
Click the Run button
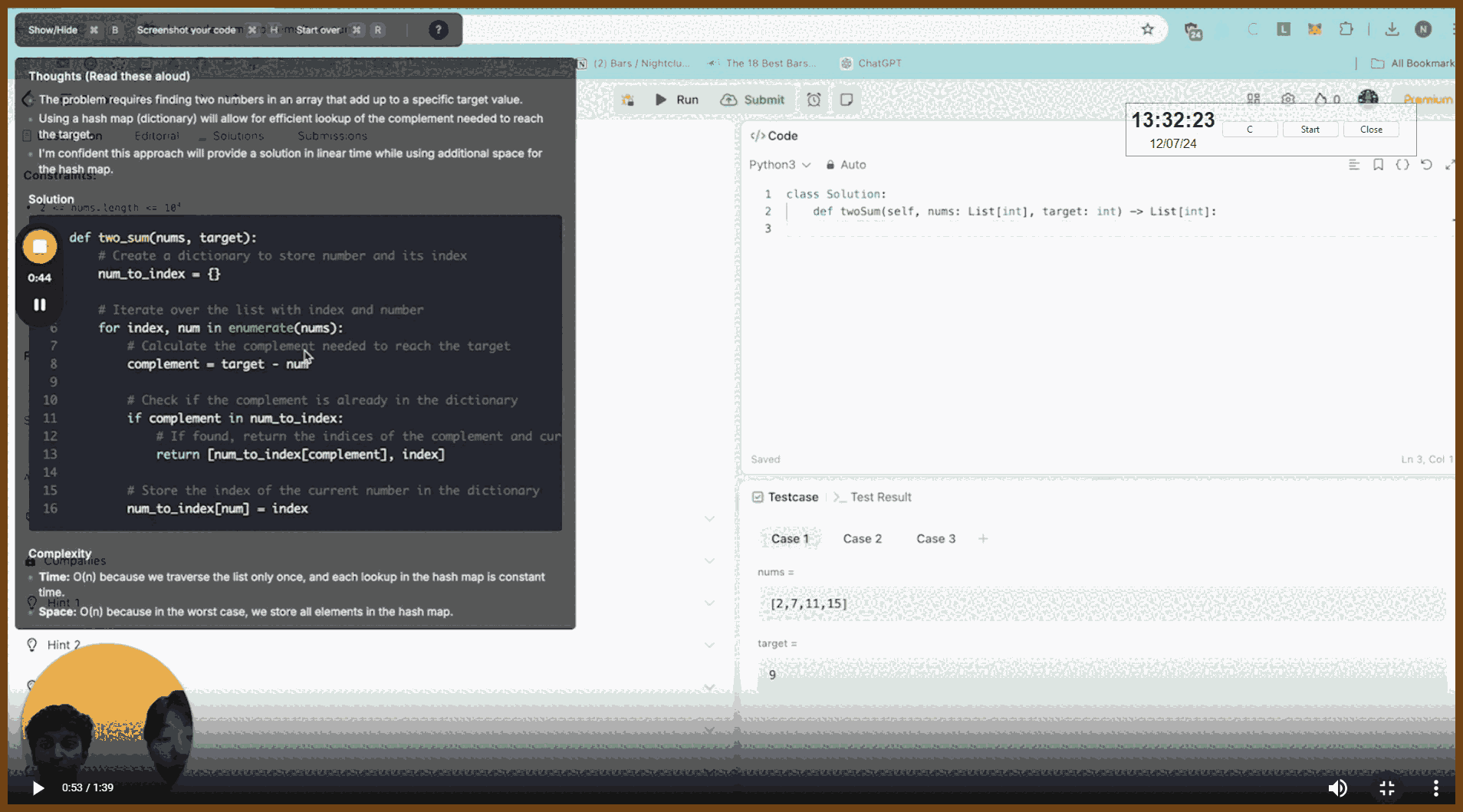point(677,100)
